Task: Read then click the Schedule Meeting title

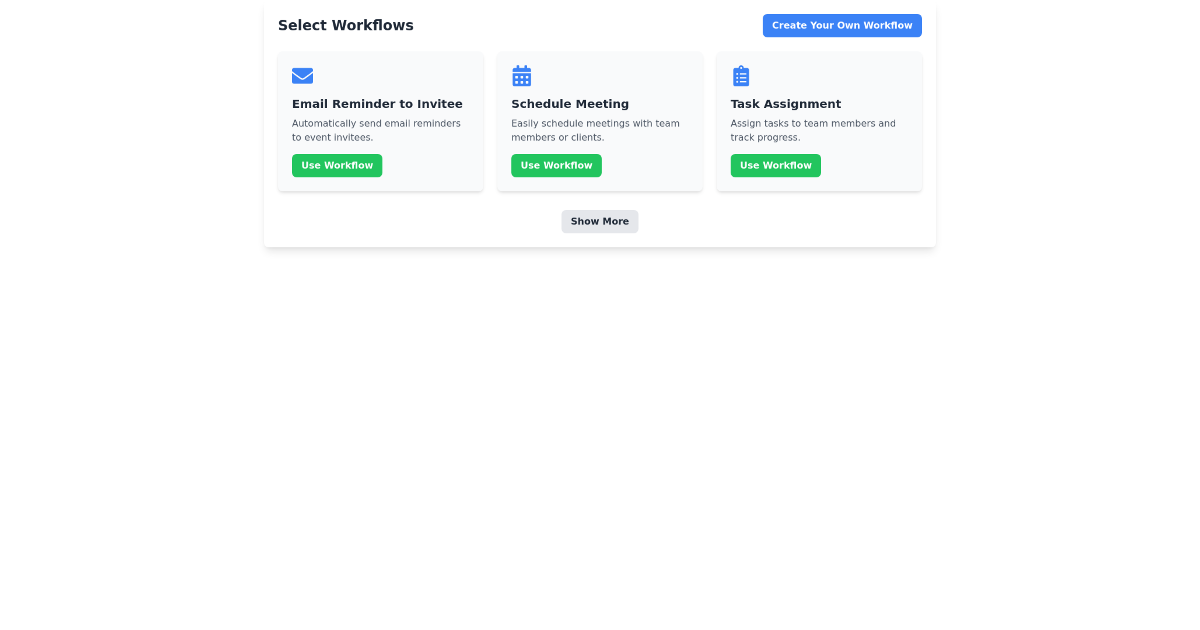Action: click(570, 103)
